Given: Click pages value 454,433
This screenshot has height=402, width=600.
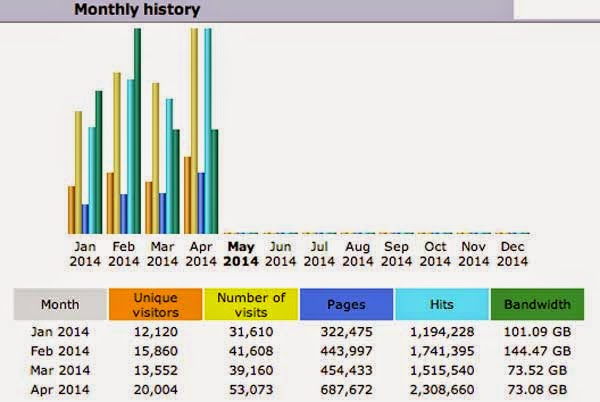Looking at the screenshot, I should pos(346,370).
